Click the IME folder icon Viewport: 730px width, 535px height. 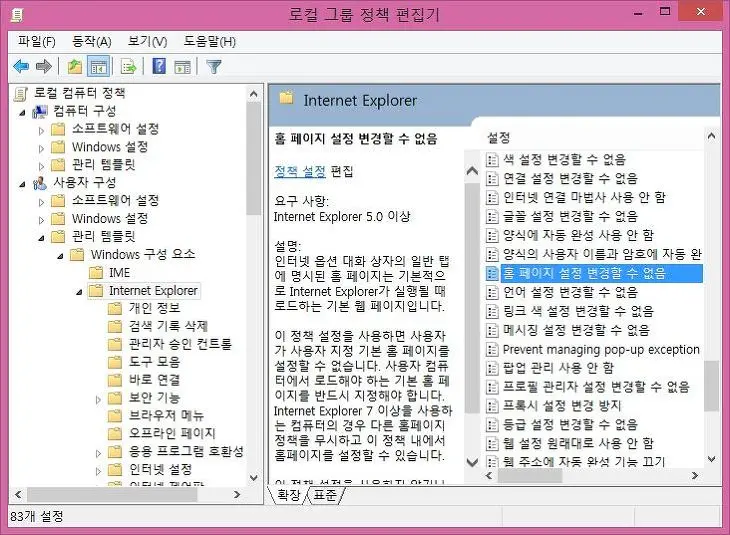(96, 272)
